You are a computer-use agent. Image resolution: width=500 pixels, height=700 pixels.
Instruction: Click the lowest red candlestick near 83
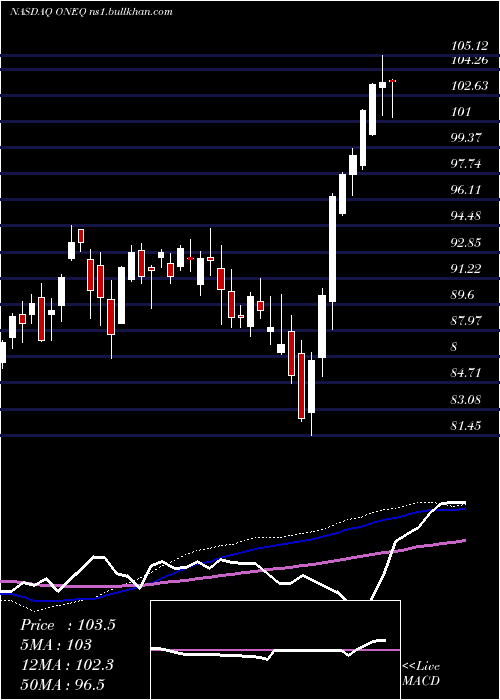tap(302, 386)
